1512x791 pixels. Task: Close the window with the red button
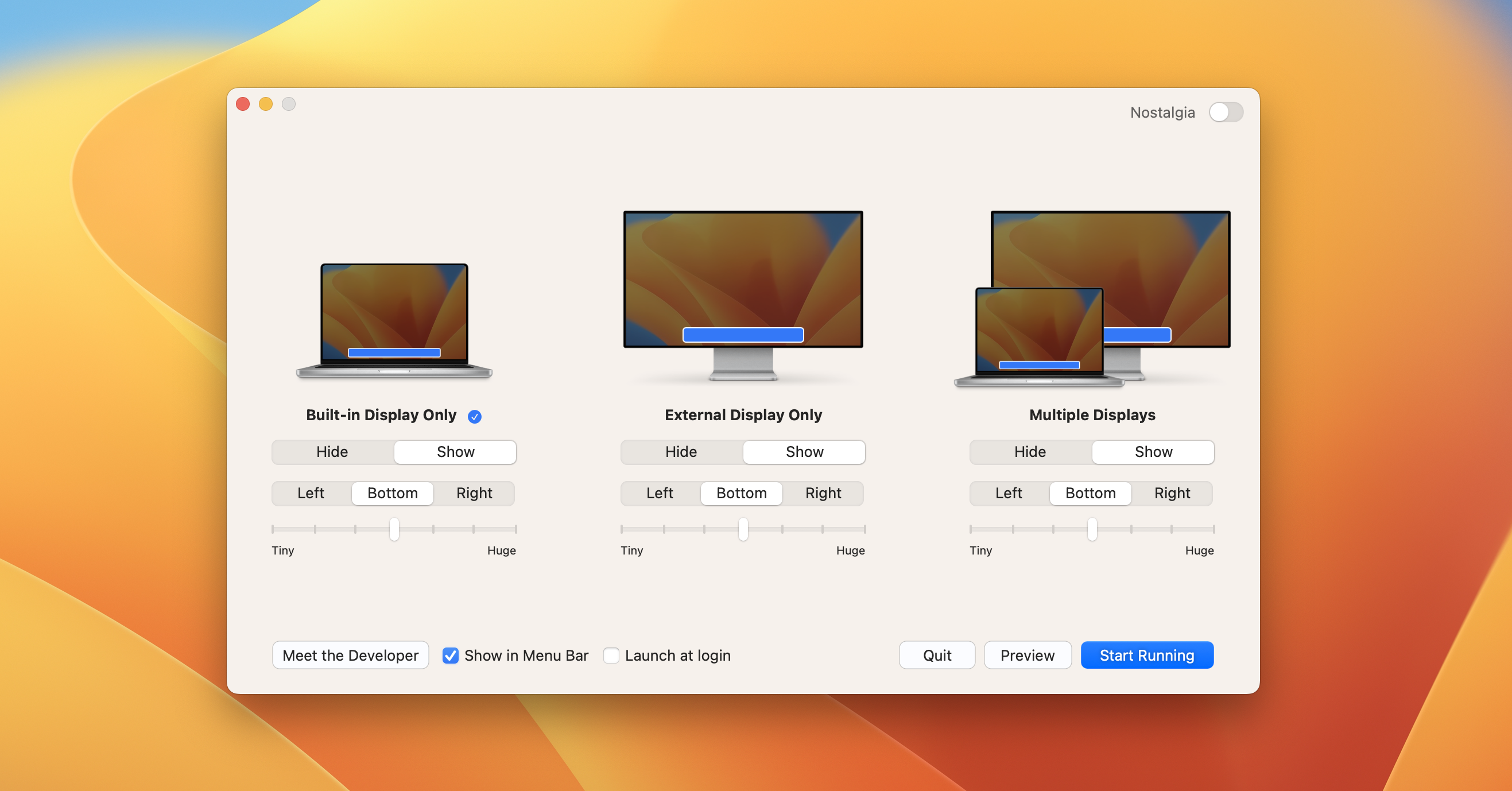click(243, 104)
